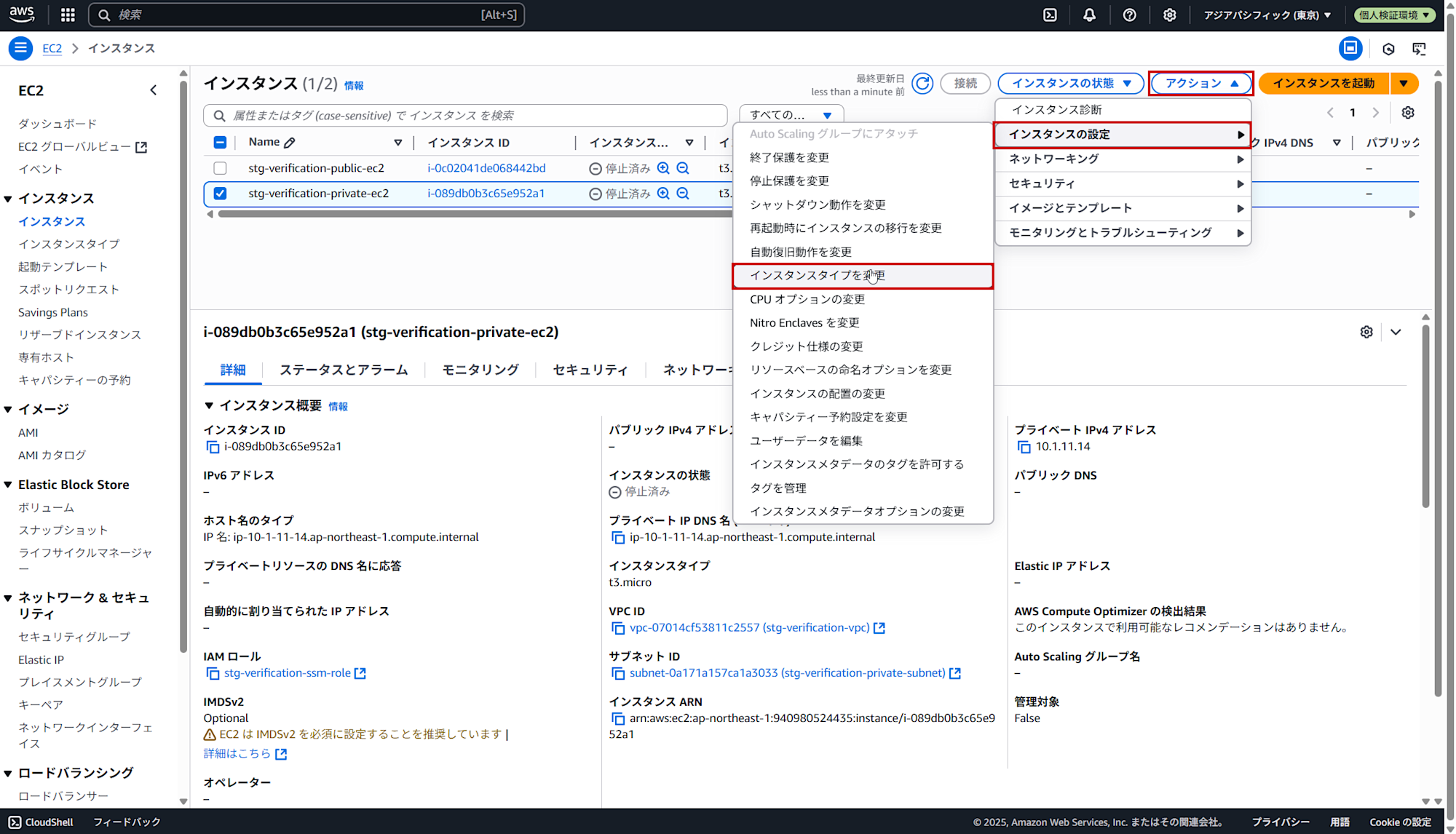Click the インスタンスを起動 button
Screen dimensions: 1456x834
1324,84
